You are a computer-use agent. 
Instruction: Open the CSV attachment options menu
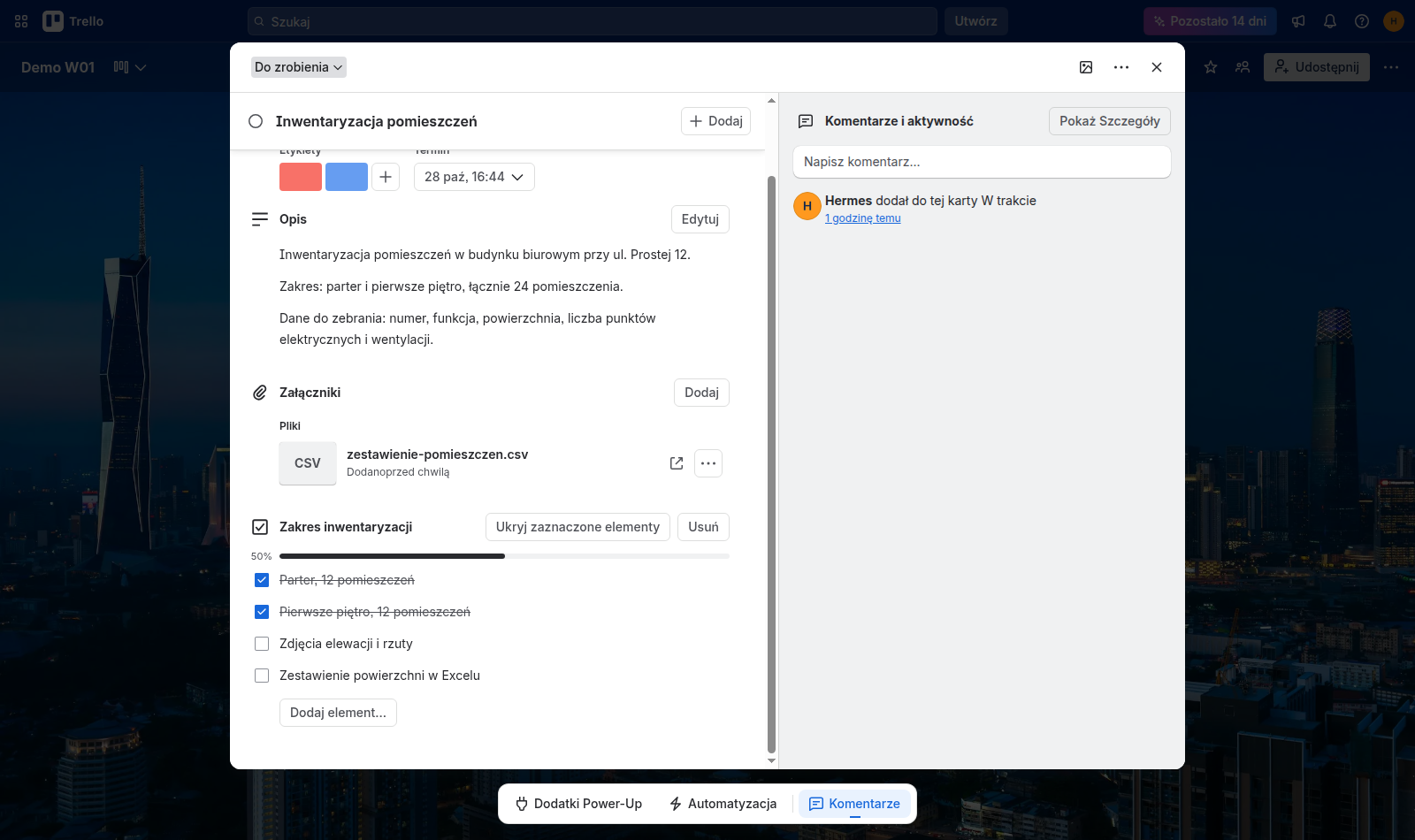tap(708, 463)
